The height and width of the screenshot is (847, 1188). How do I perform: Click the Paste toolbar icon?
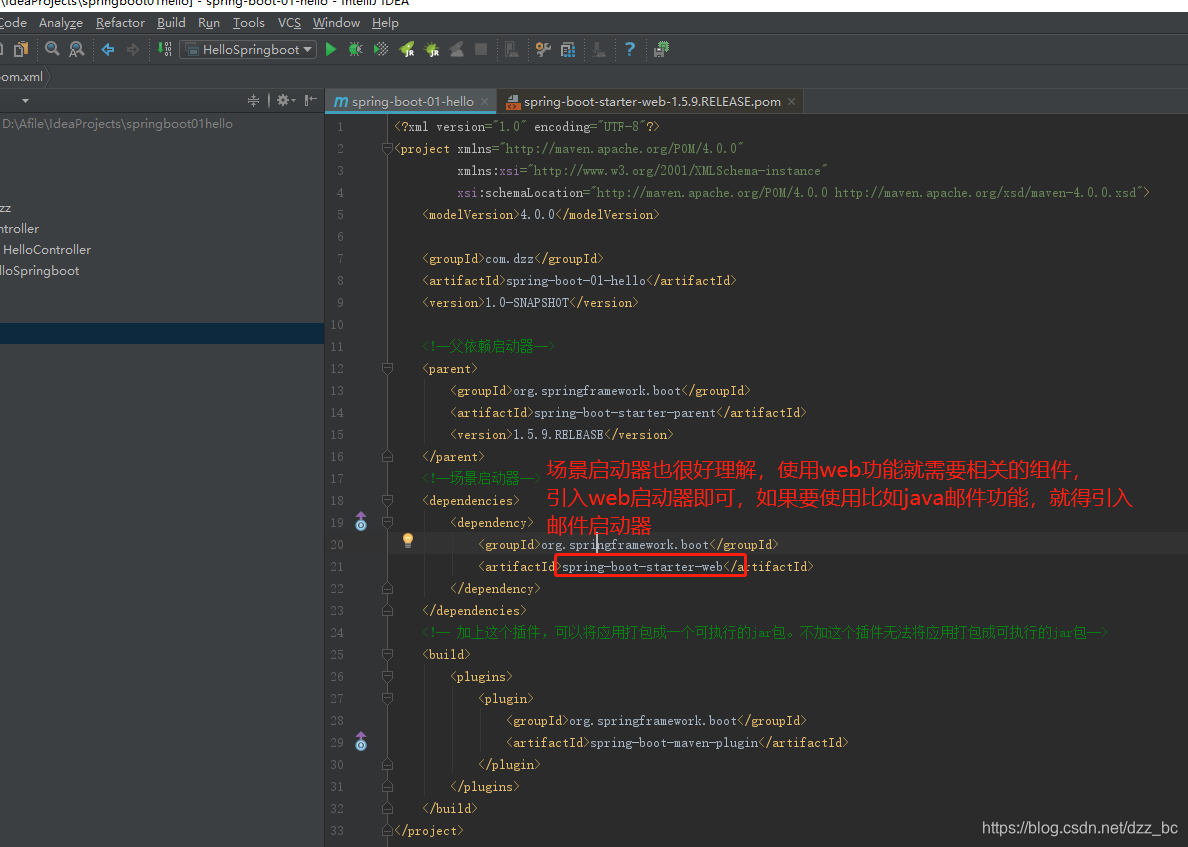coord(21,49)
